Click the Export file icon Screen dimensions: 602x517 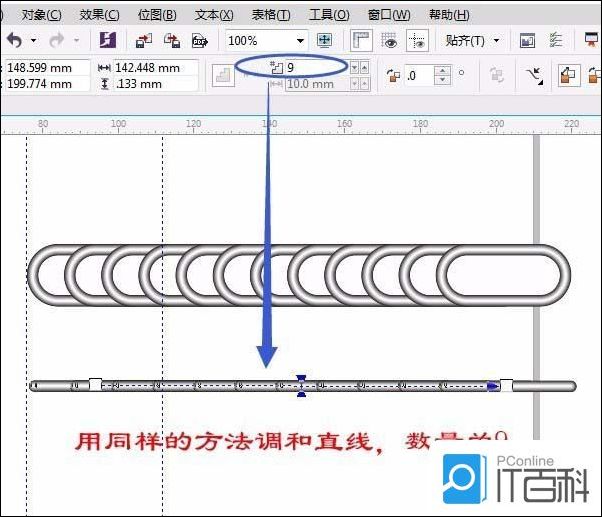coord(172,40)
